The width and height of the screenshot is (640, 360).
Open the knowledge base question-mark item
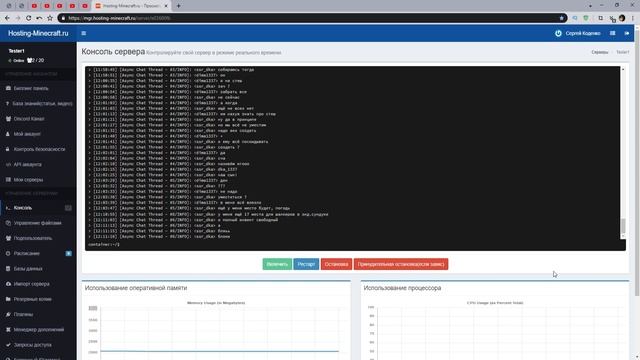coord(38,104)
